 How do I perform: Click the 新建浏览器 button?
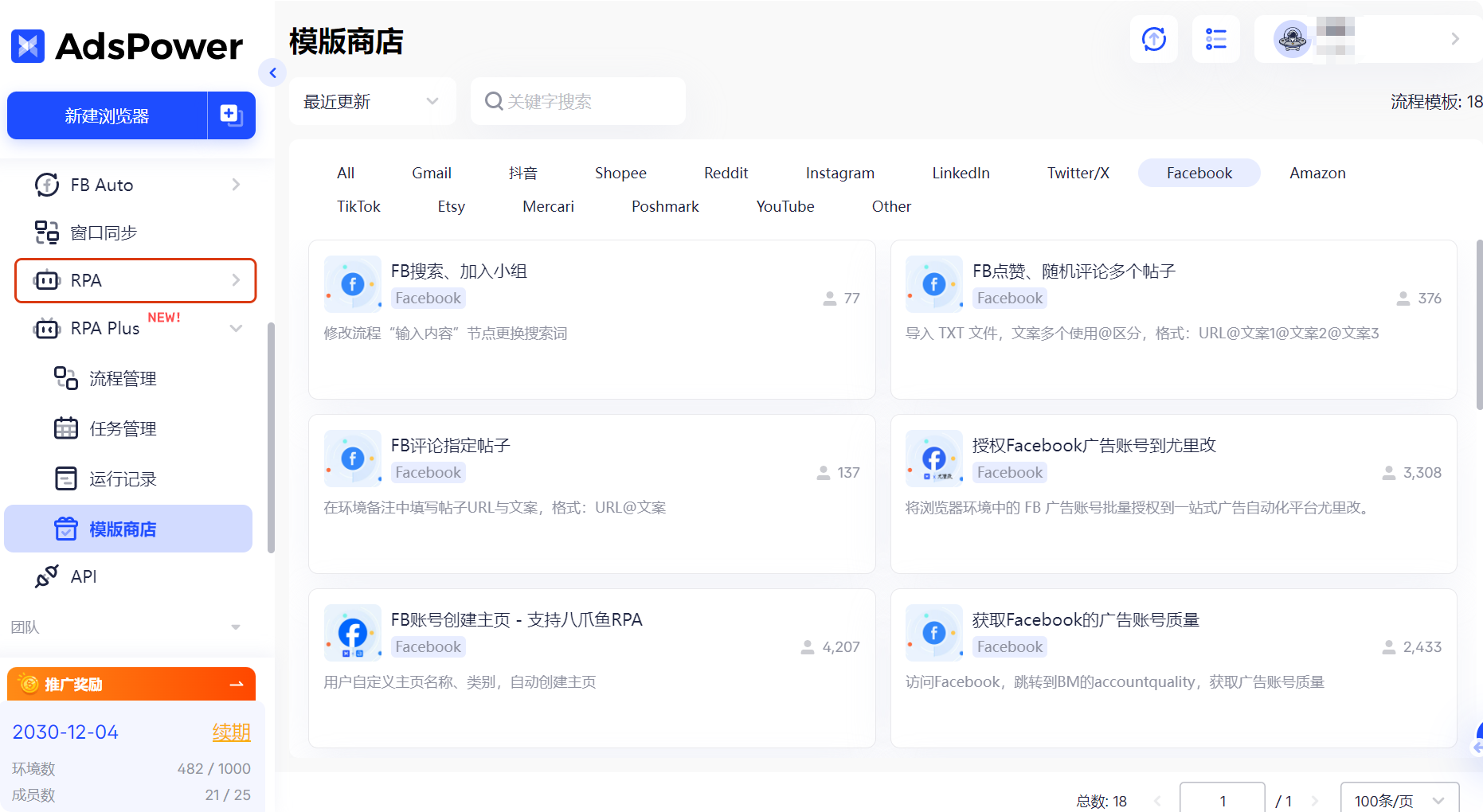coord(107,115)
